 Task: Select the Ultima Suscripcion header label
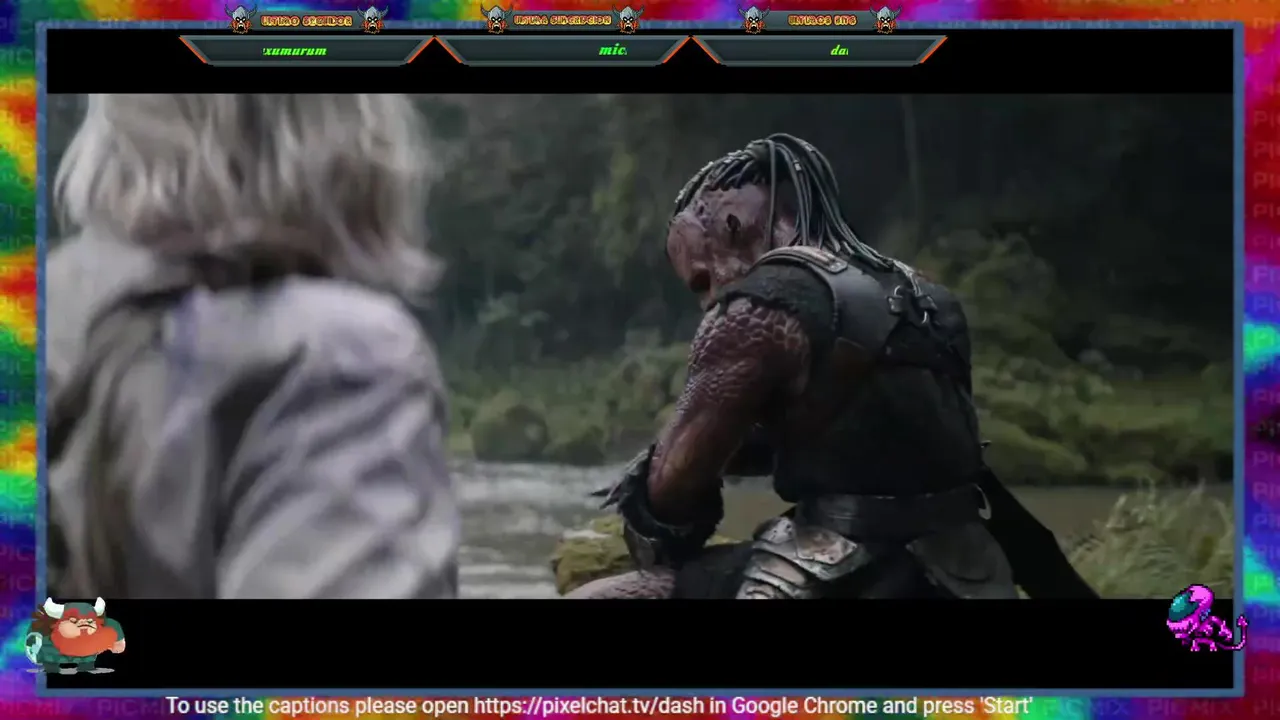pyautogui.click(x=562, y=21)
